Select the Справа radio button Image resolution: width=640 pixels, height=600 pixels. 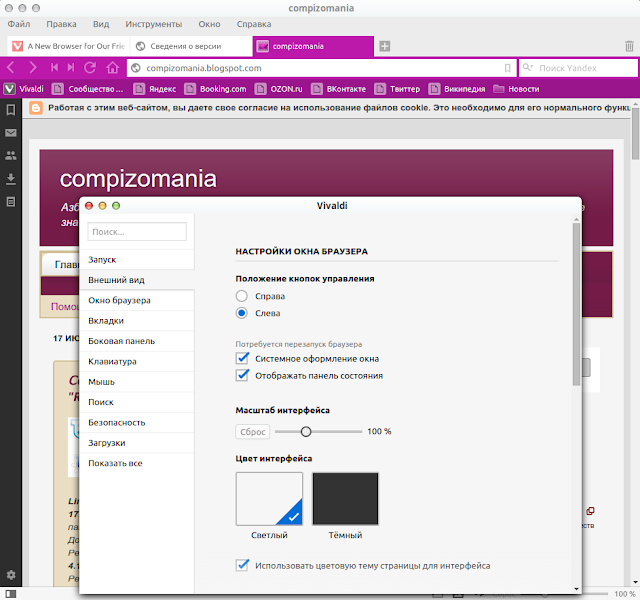[242, 296]
